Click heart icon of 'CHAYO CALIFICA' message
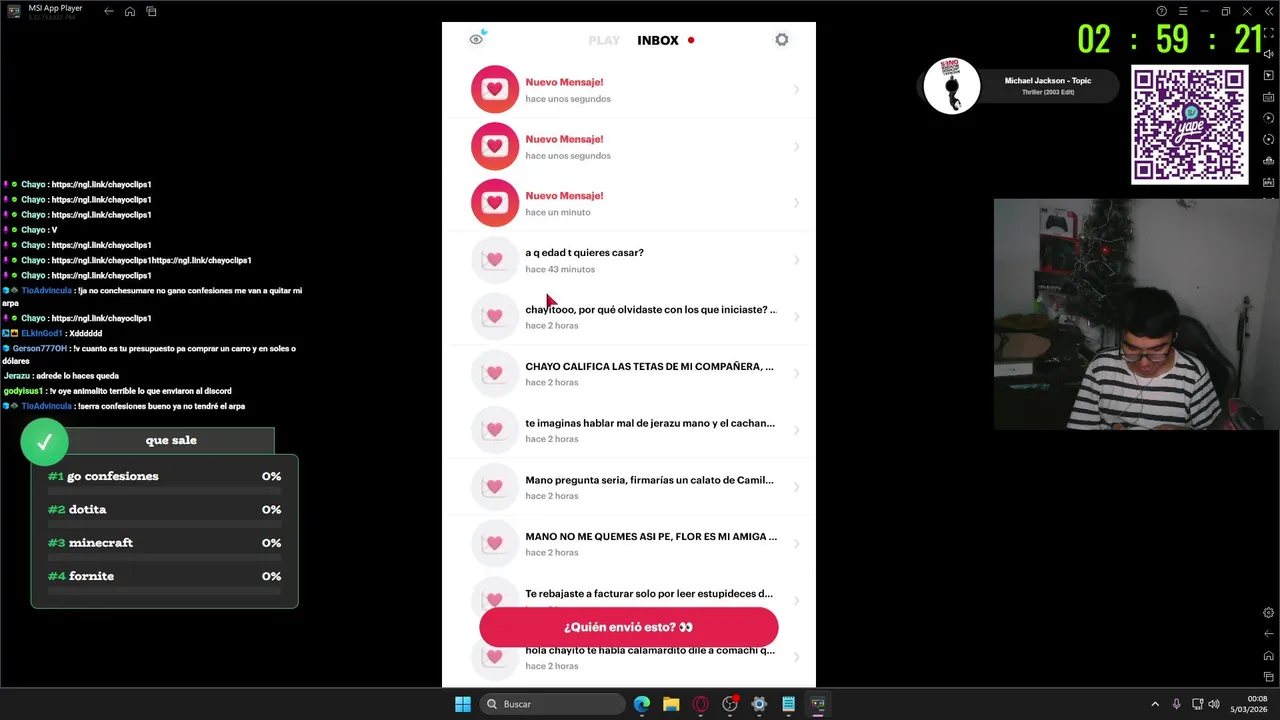 (x=495, y=374)
